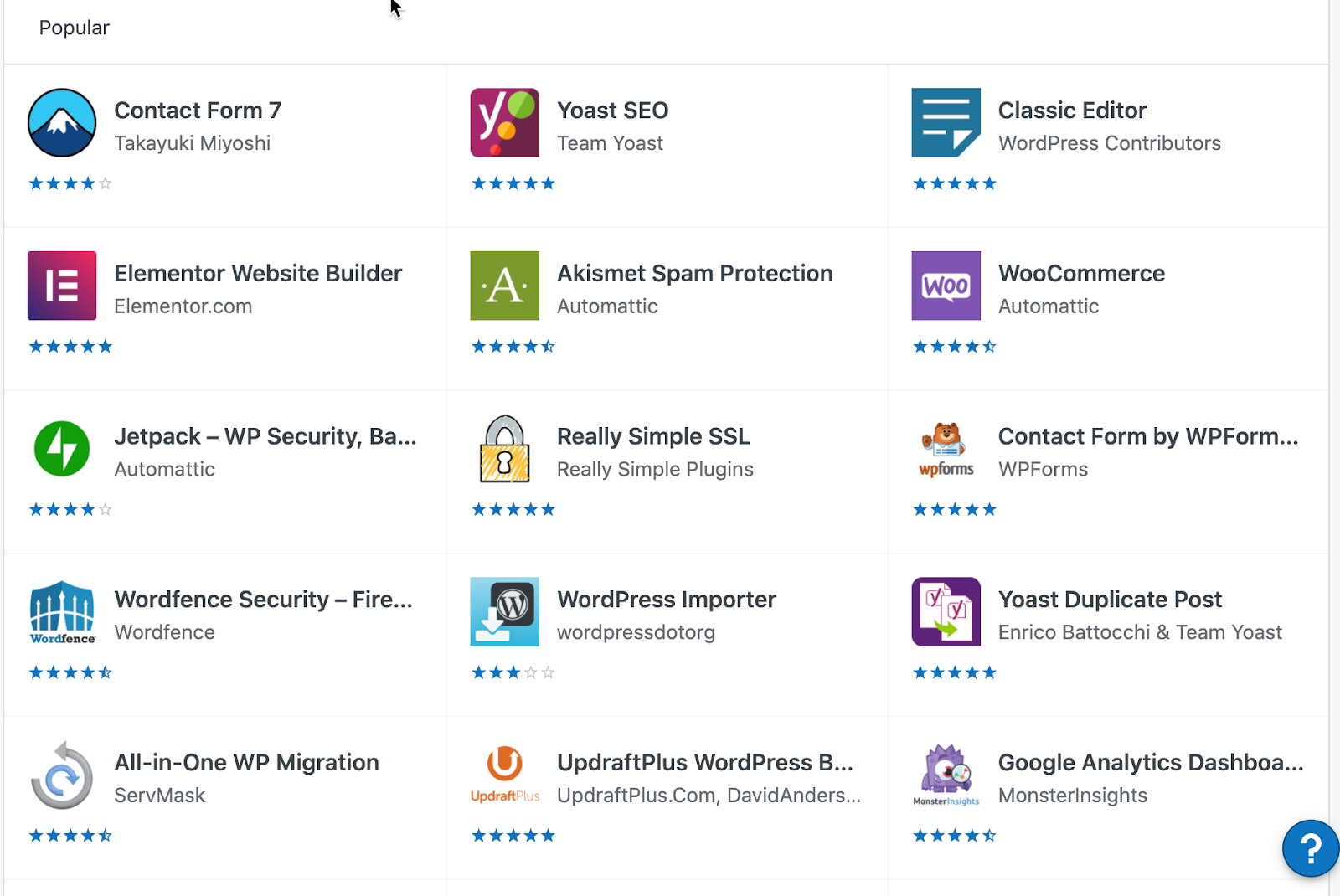Click the Classic Editor plugin icon
This screenshot has width=1340, height=896.
point(946,123)
